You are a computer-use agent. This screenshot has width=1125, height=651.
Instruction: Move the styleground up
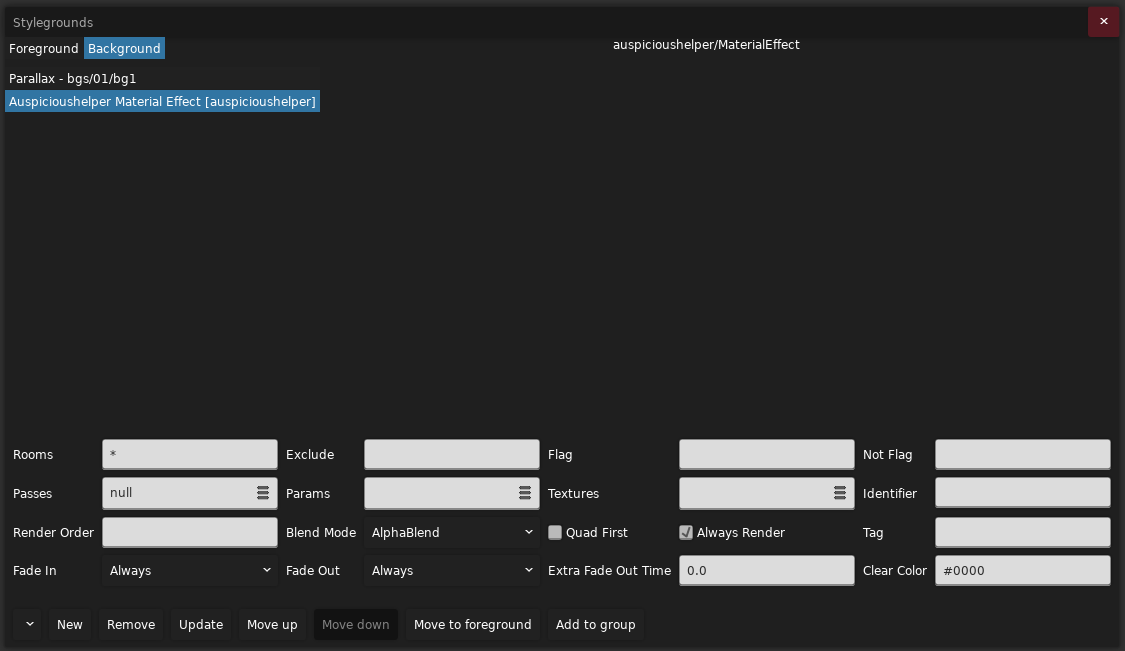coord(272,624)
